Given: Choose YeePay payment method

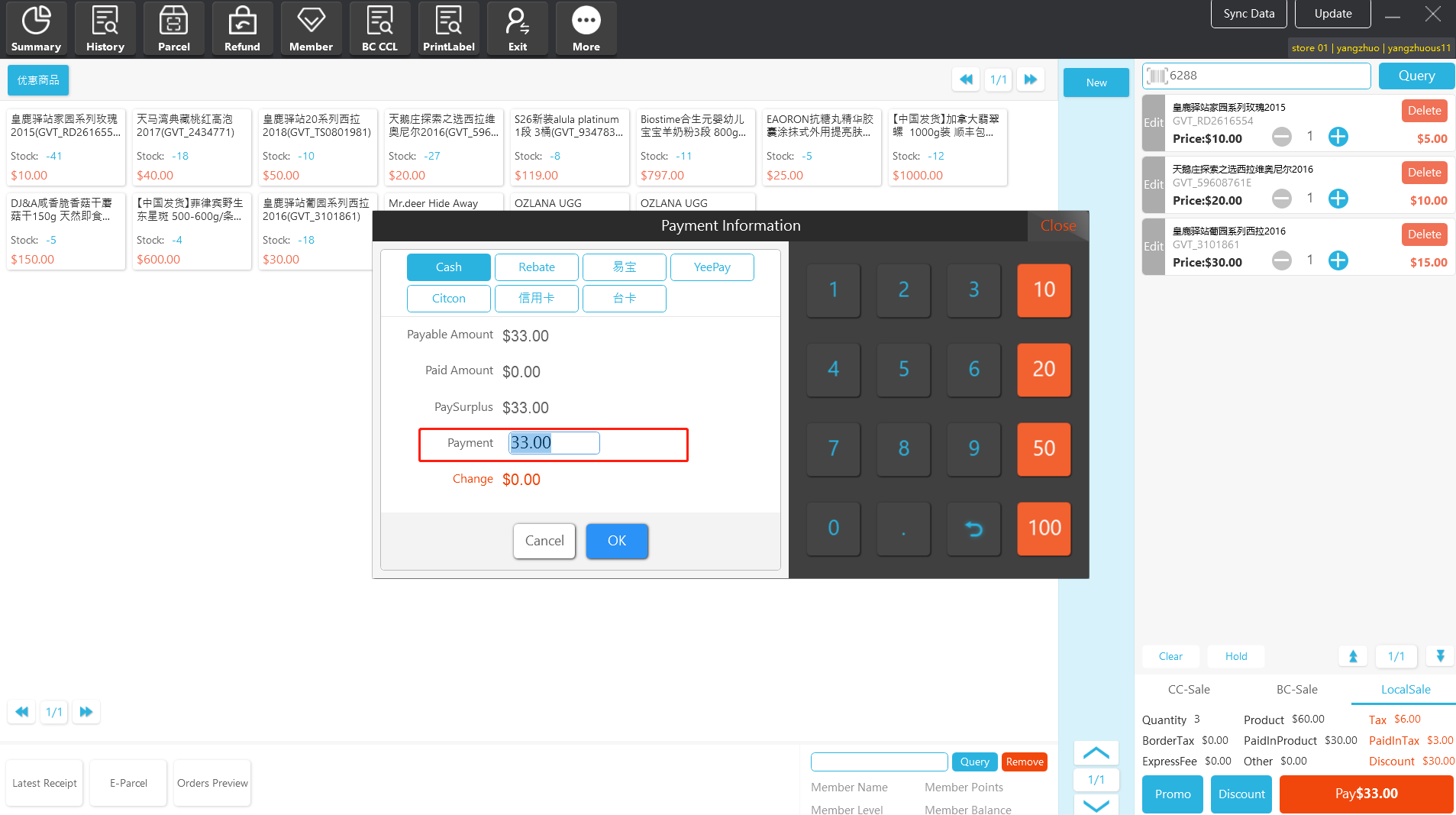Looking at the screenshot, I should [x=712, y=267].
